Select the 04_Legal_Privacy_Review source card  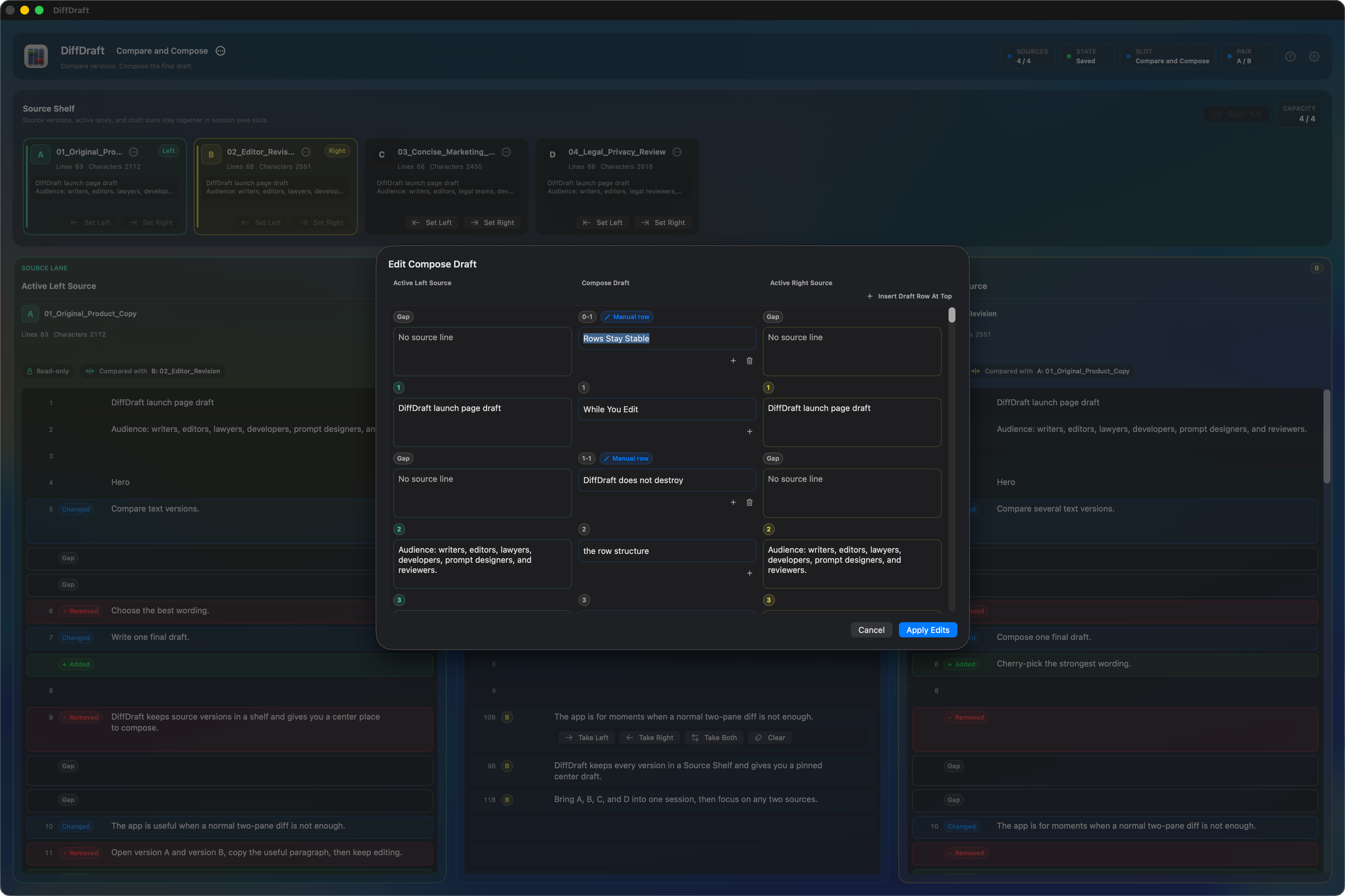click(617, 186)
